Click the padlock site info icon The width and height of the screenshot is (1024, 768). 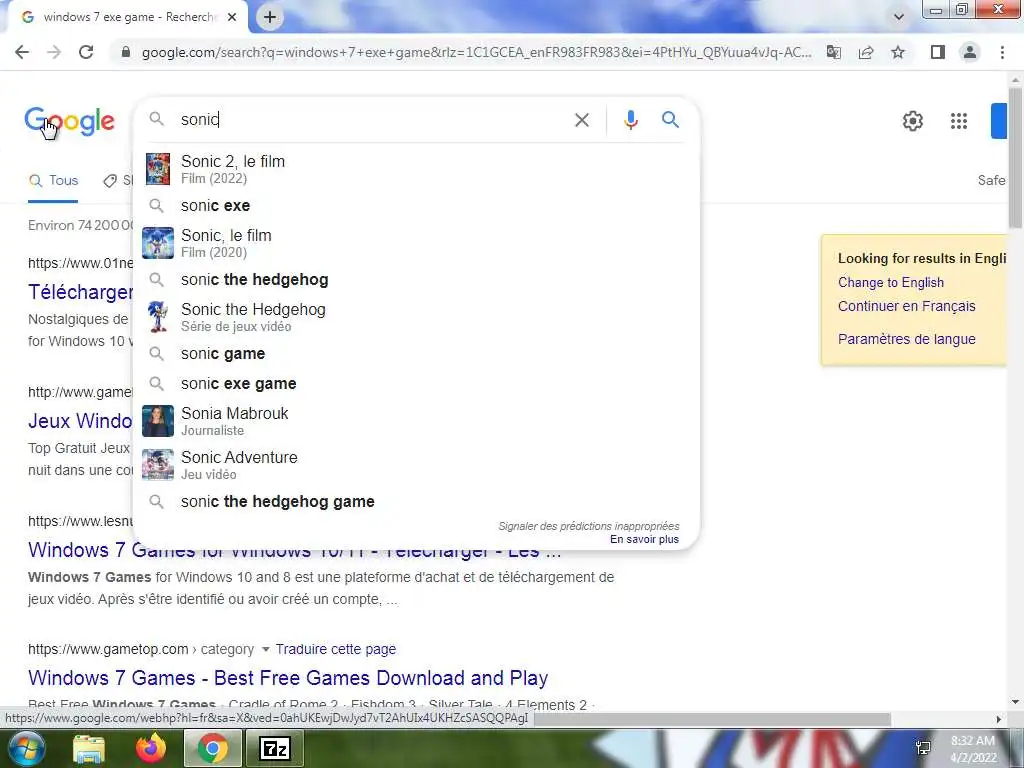126,52
